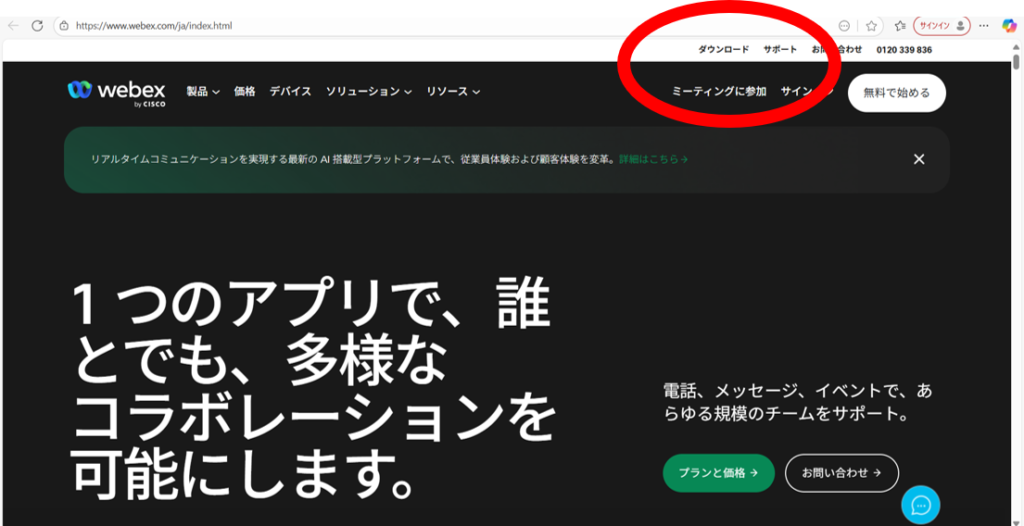Image resolution: width=1024 pixels, height=526 pixels.
Task: Open the Copilot icon in browser toolbar
Action: 1009,26
